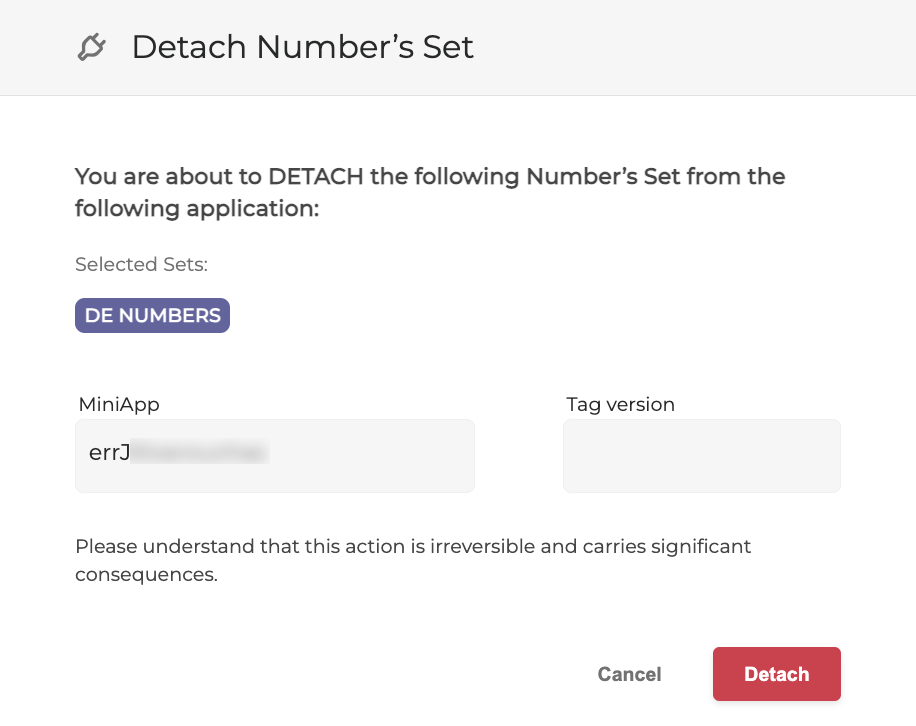The image size is (916, 726).
Task: Open the MiniApp field
Action: pos(274,455)
